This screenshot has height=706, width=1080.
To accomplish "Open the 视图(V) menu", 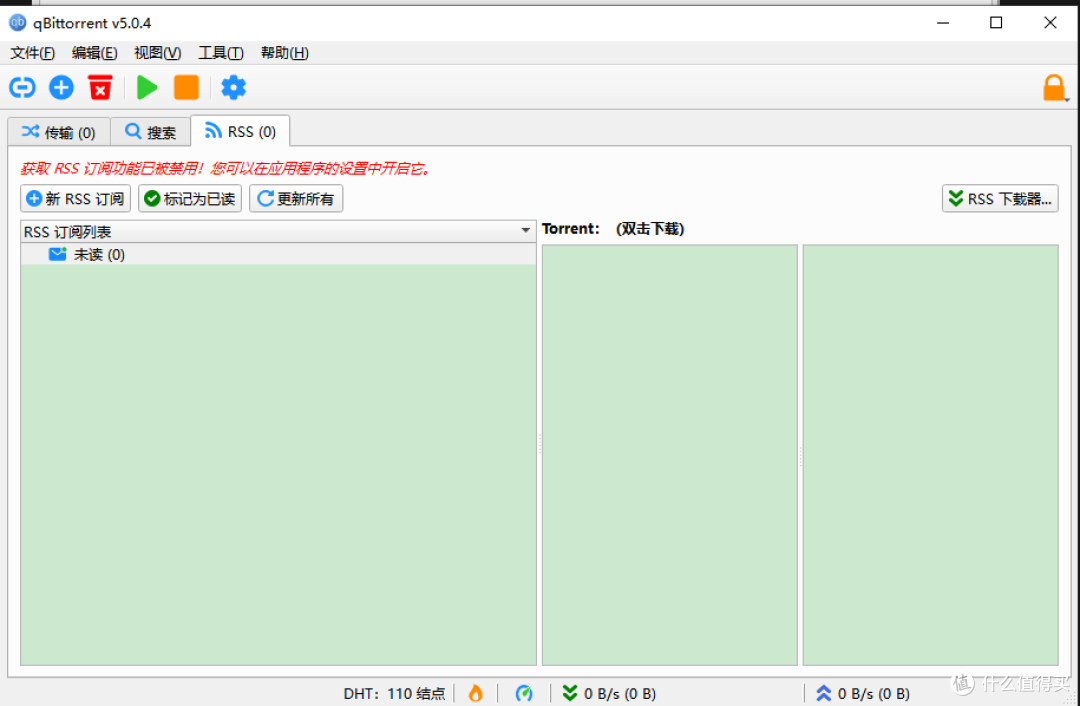I will [x=157, y=53].
